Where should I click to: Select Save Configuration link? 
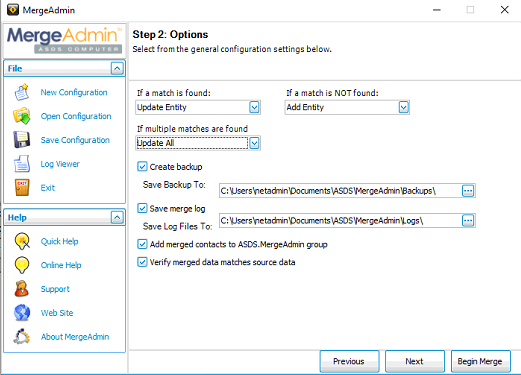75,140
